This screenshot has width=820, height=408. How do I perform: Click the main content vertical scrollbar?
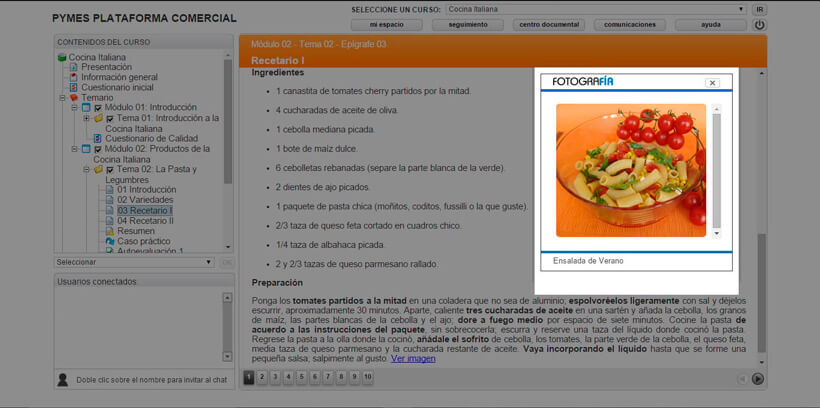(x=761, y=217)
